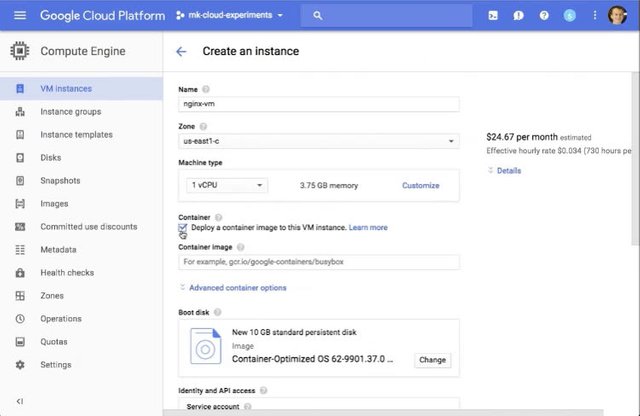640x416 pixels.
Task: Open the hamburger navigation menu
Action: [20, 16]
